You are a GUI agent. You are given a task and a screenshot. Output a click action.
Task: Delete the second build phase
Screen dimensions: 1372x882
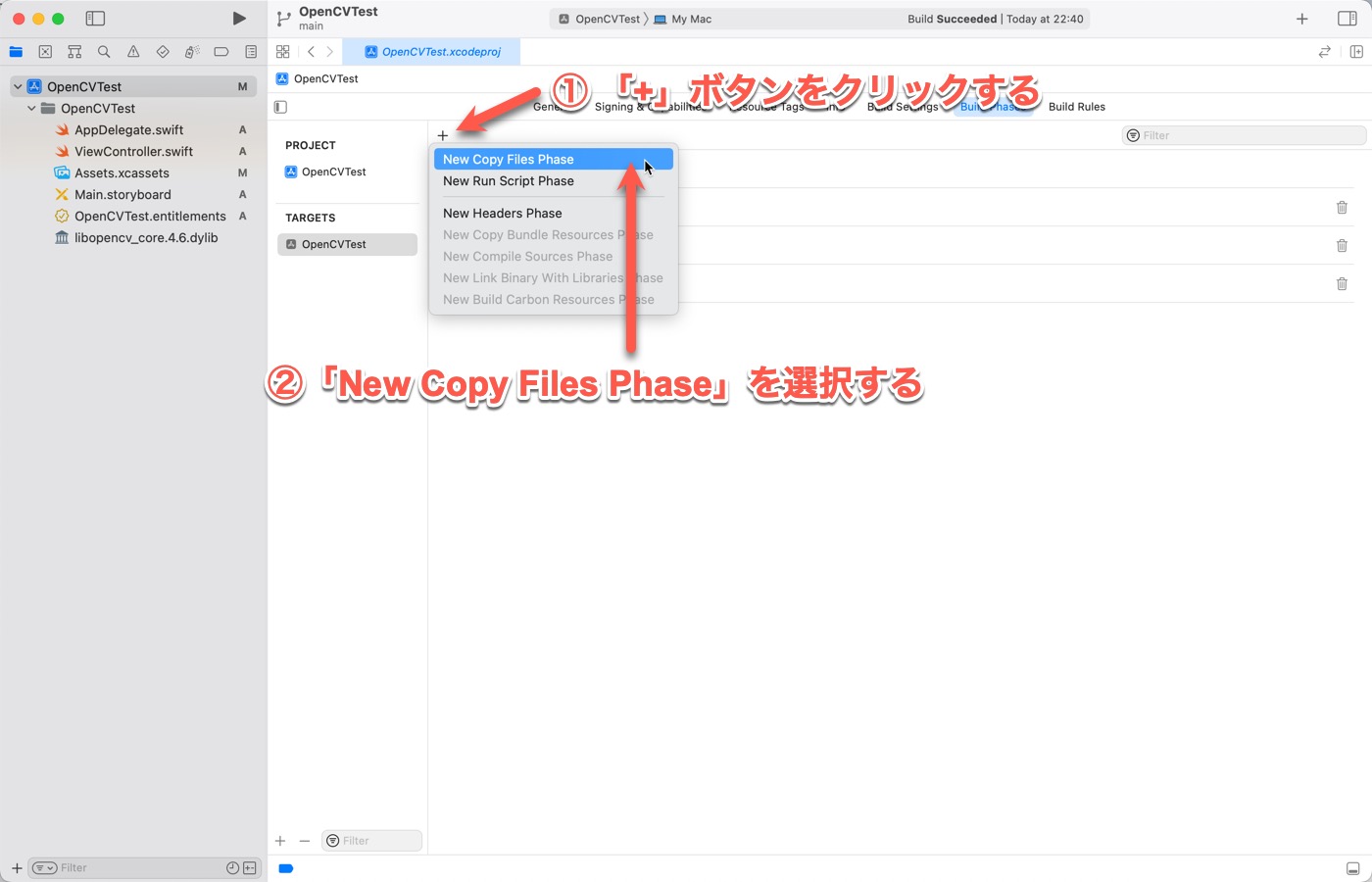(1342, 245)
